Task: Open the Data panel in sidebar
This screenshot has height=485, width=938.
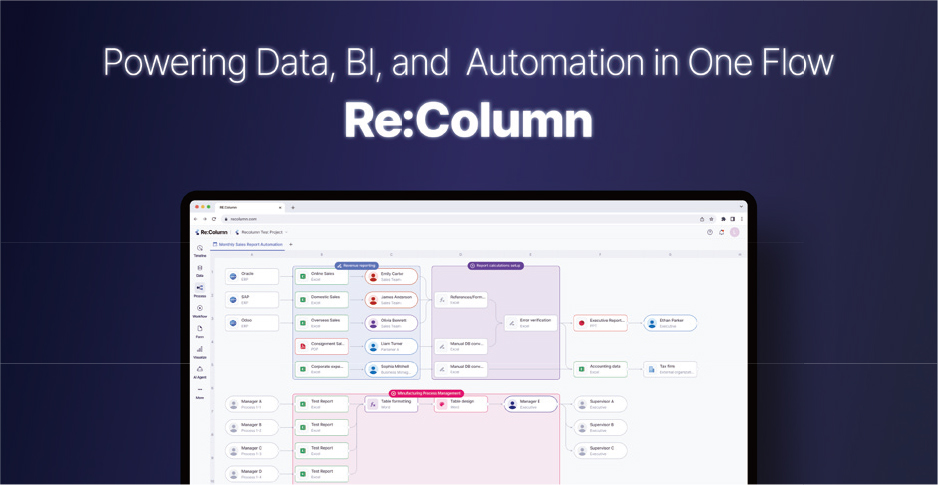Action: (x=200, y=270)
